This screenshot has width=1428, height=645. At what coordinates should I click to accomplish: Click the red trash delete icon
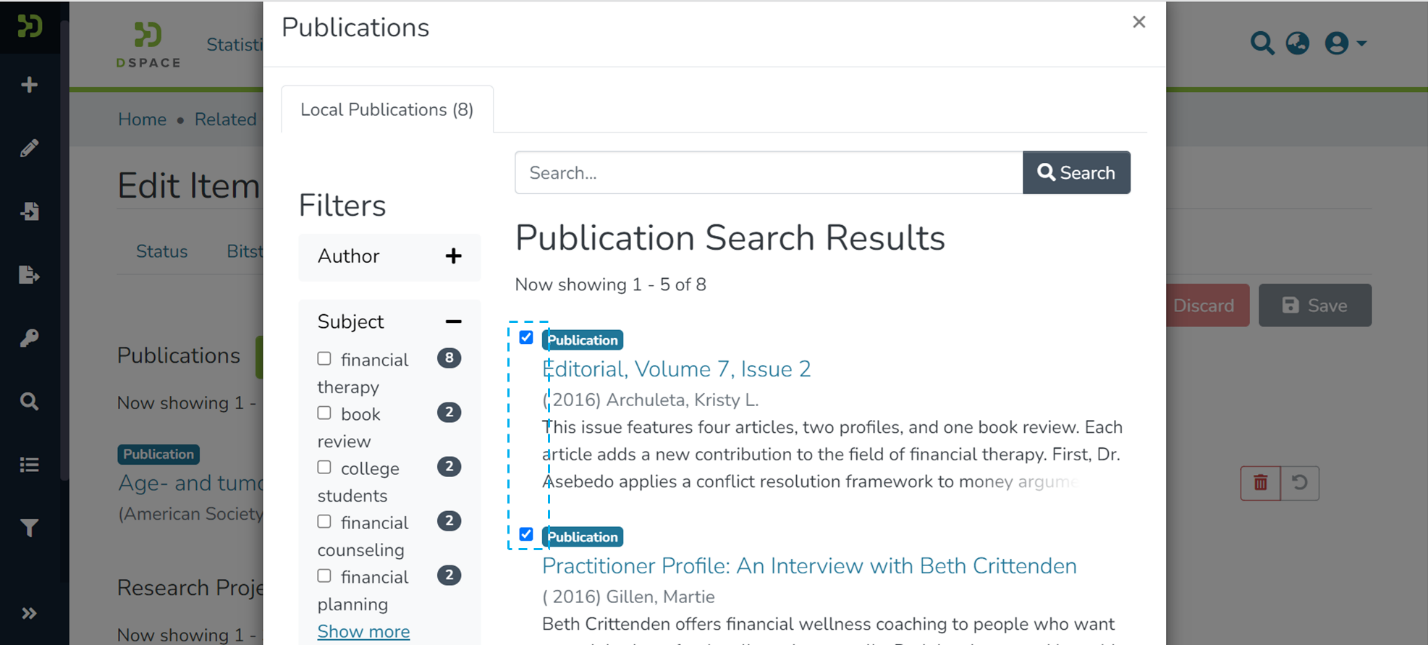pos(1260,483)
